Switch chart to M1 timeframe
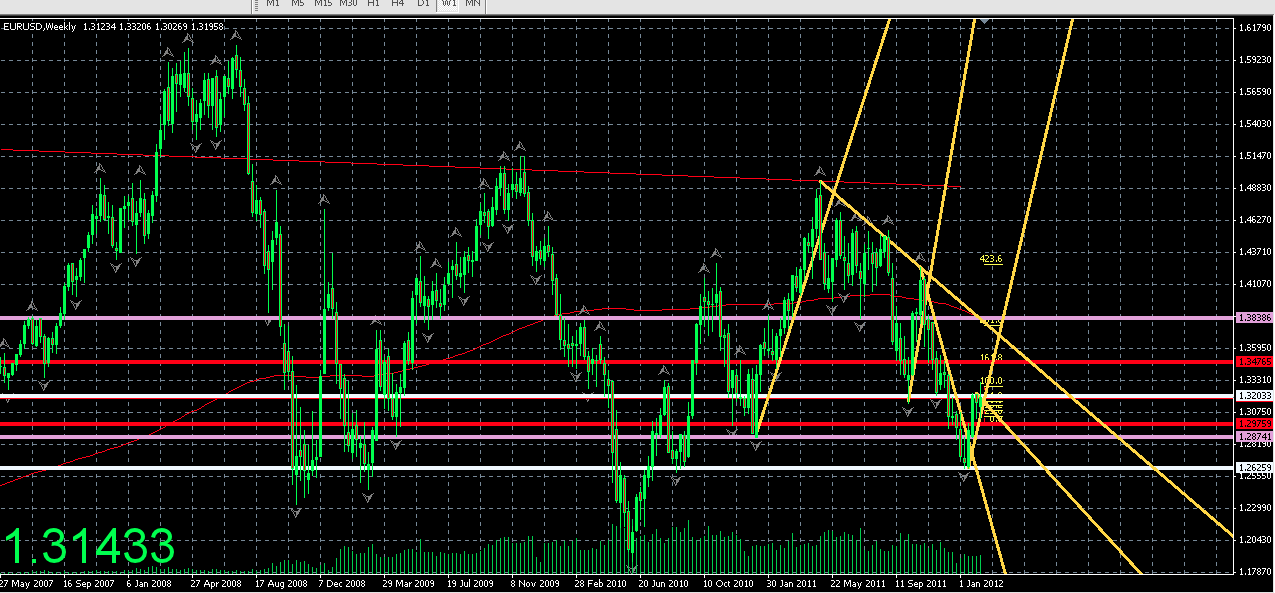 click(272, 4)
